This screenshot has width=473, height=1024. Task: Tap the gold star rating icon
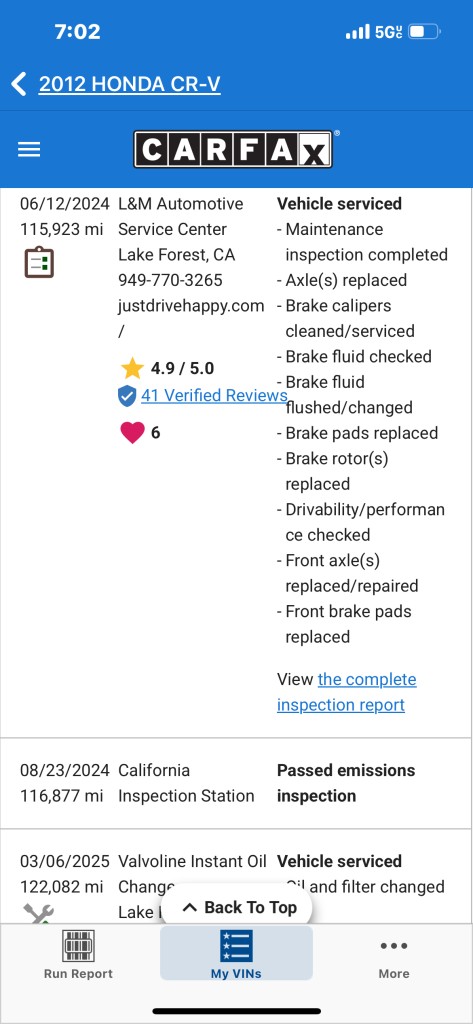(132, 368)
